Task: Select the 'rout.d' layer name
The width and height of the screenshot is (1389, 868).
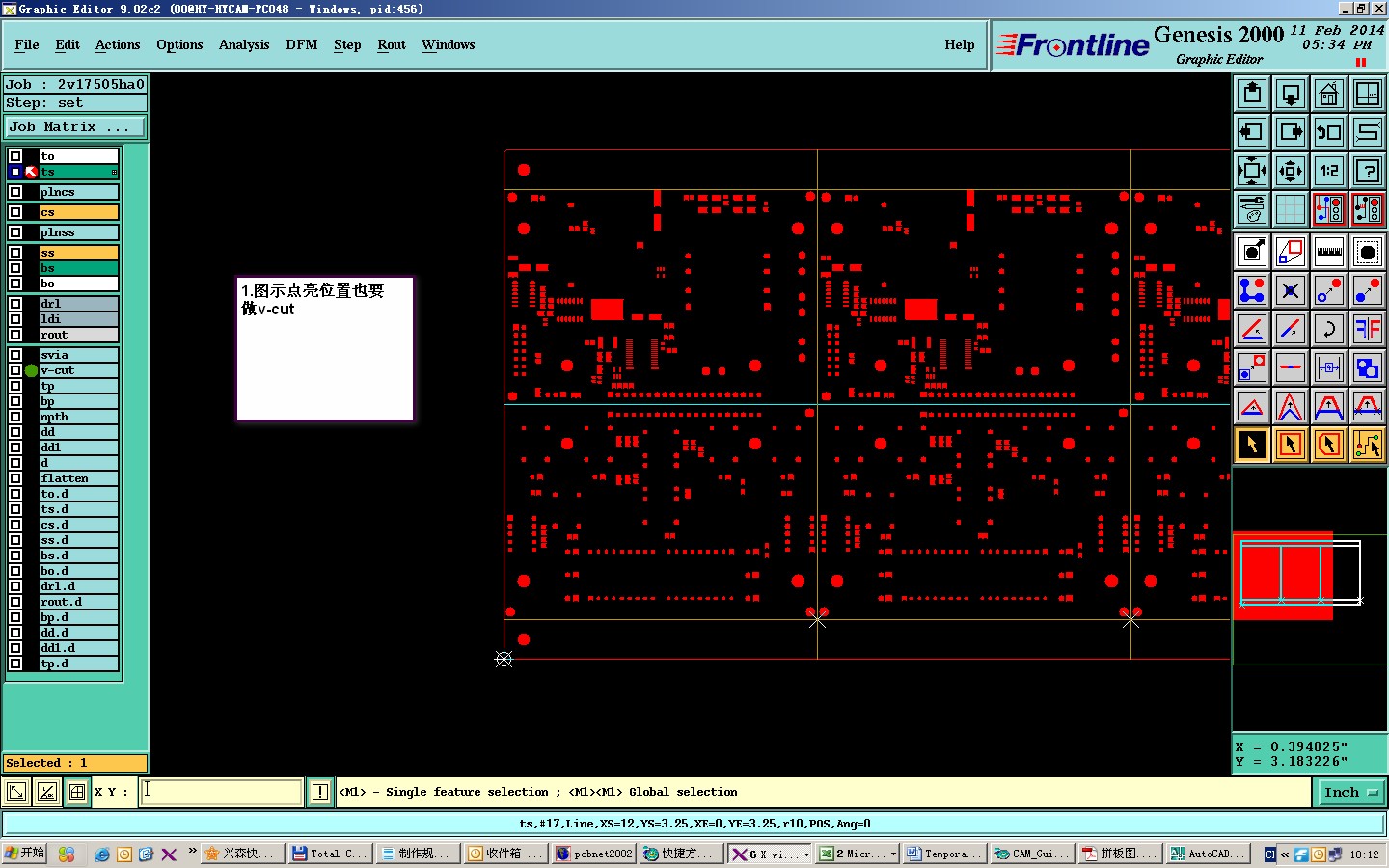Action: (x=78, y=602)
